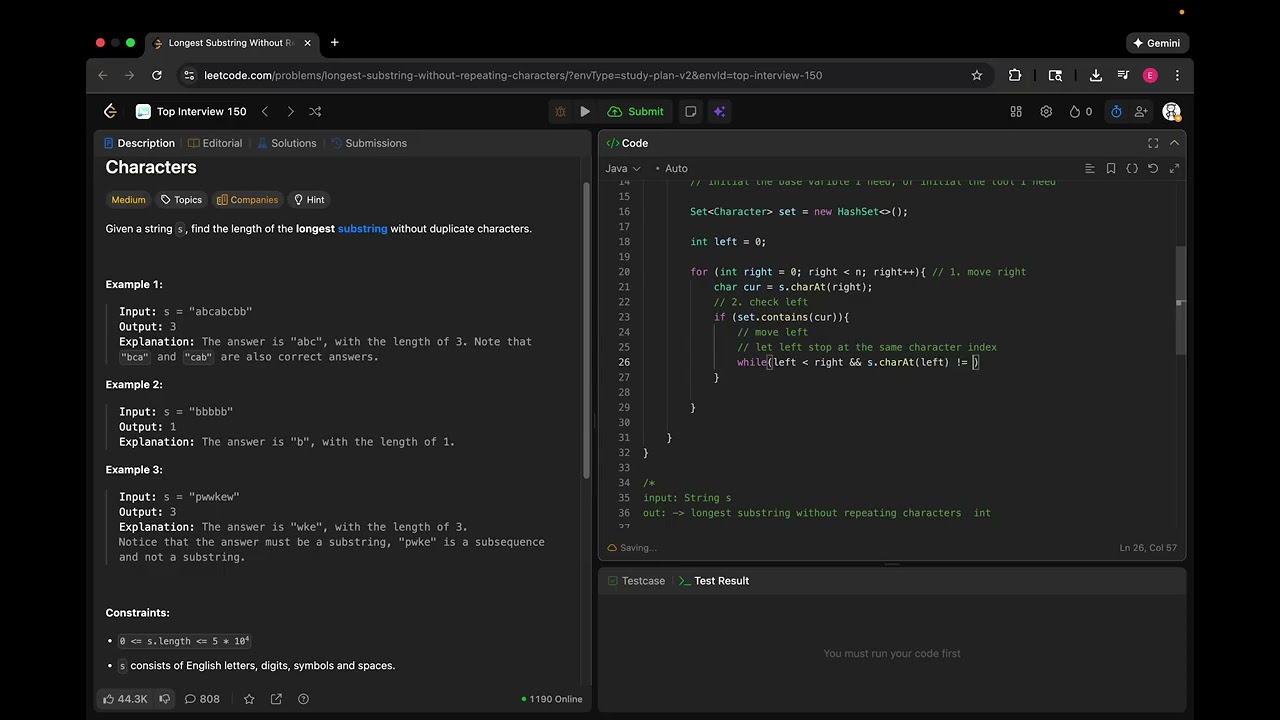1280x720 pixels.
Task: Go to previous problem arrow
Action: click(x=265, y=111)
